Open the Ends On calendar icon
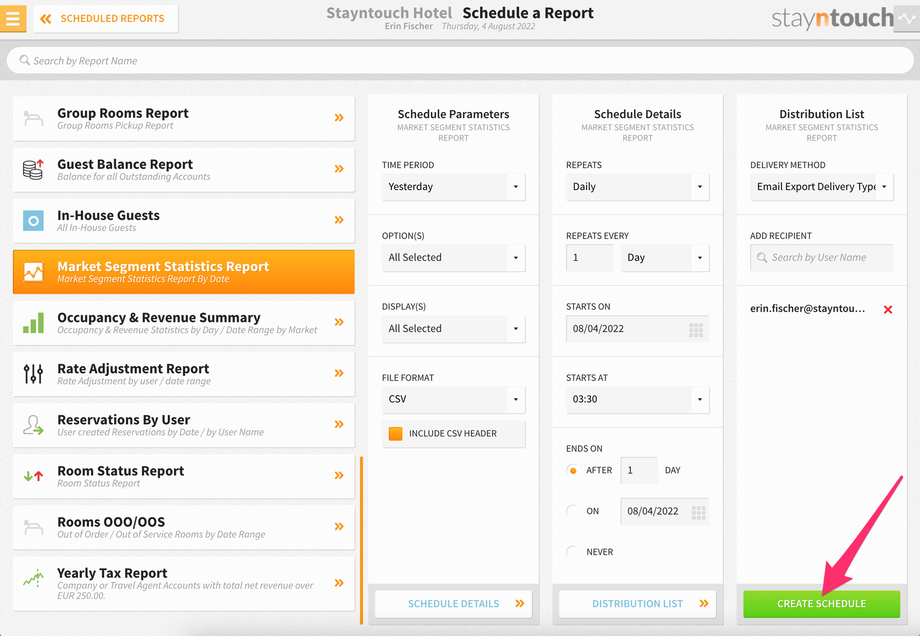This screenshot has height=636, width=920. coord(698,513)
